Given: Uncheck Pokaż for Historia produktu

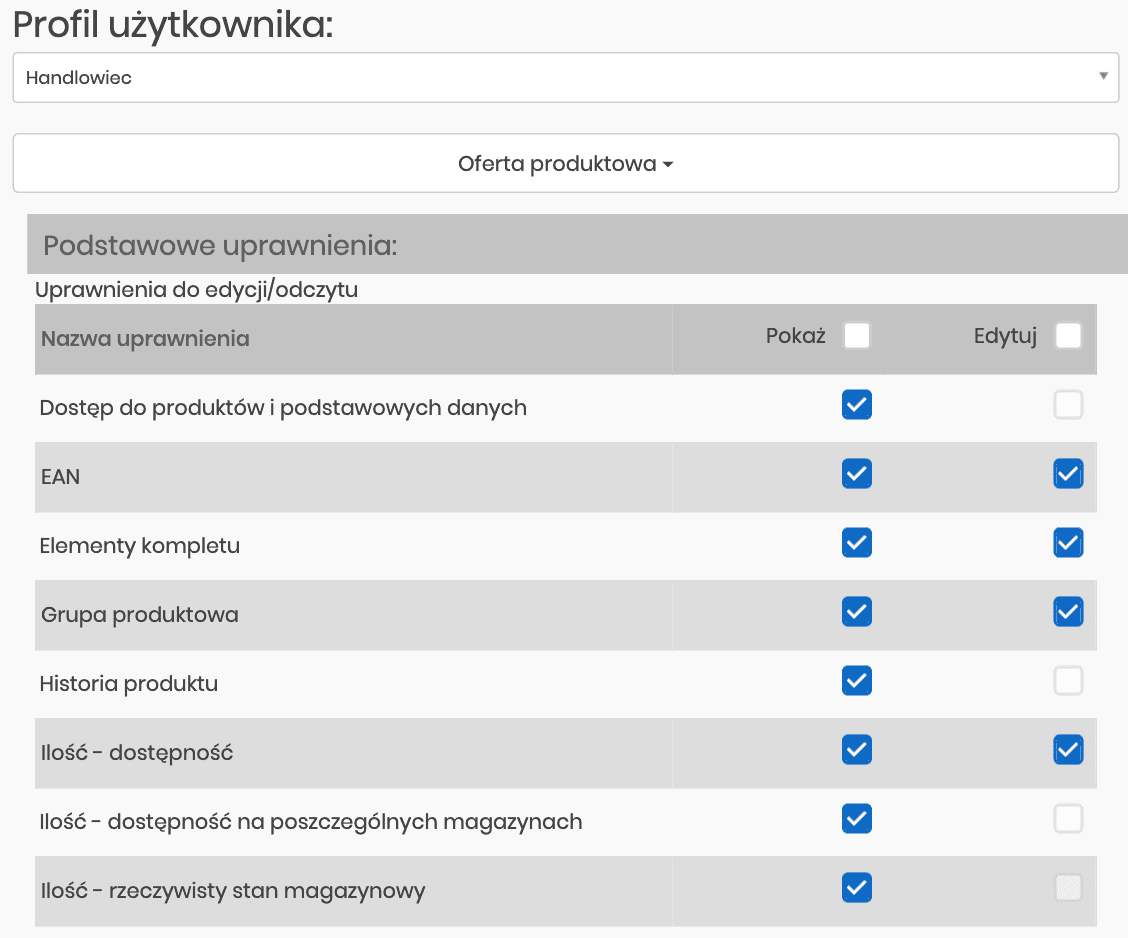Looking at the screenshot, I should tap(856, 681).
